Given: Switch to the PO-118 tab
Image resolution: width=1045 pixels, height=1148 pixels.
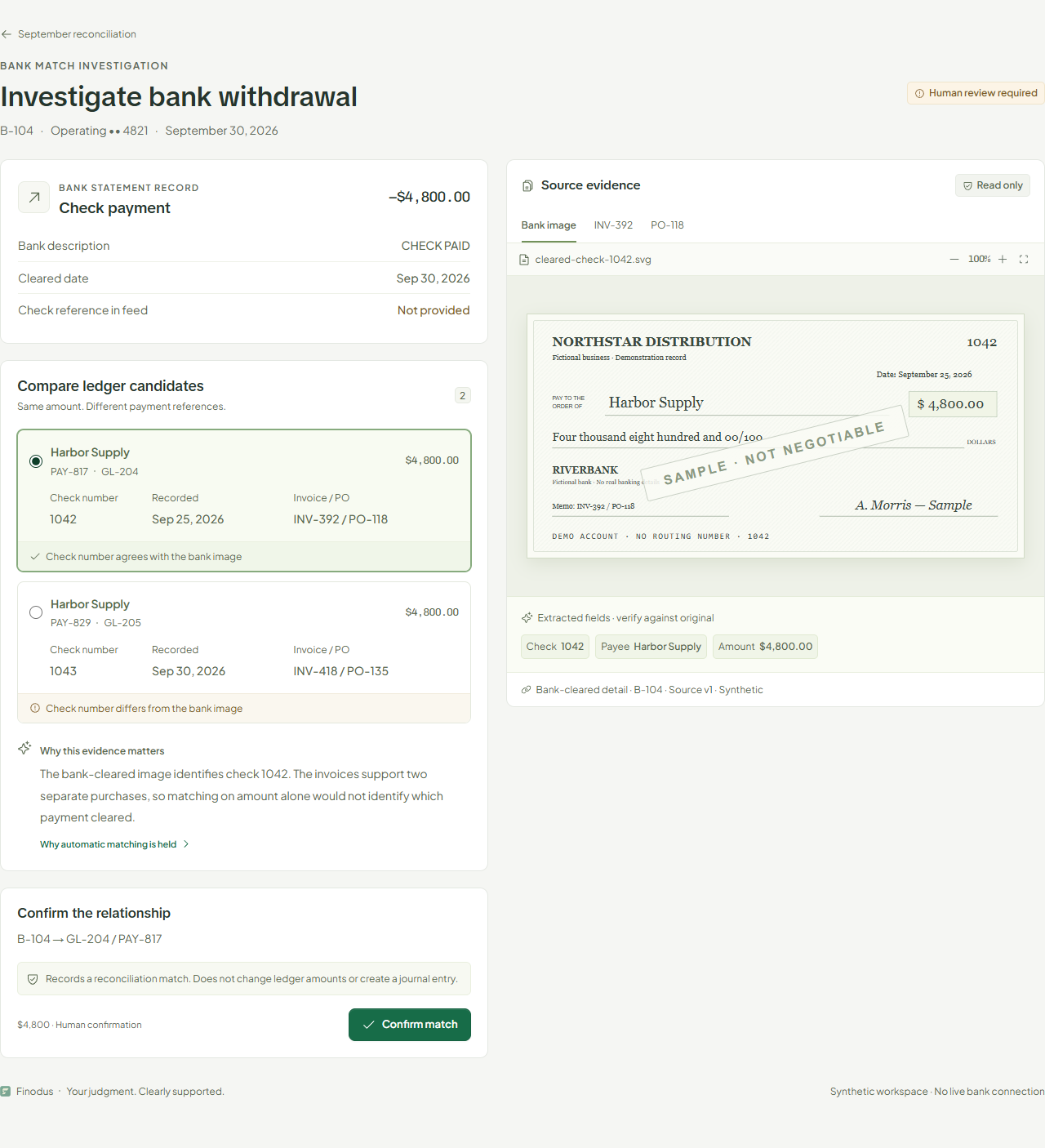Looking at the screenshot, I should point(667,225).
